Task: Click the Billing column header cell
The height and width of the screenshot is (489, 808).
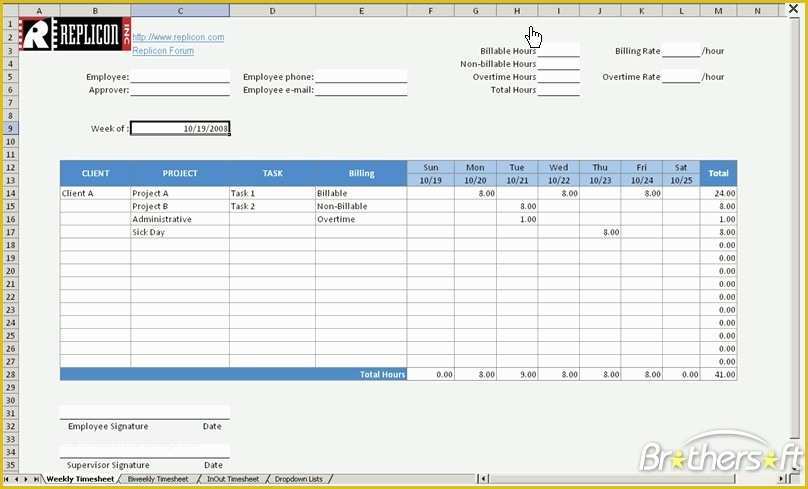Action: coord(361,174)
